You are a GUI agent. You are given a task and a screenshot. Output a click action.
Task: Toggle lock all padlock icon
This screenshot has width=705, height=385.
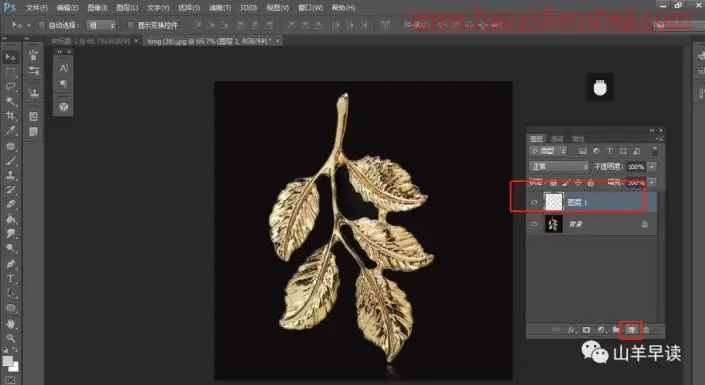[x=591, y=183]
